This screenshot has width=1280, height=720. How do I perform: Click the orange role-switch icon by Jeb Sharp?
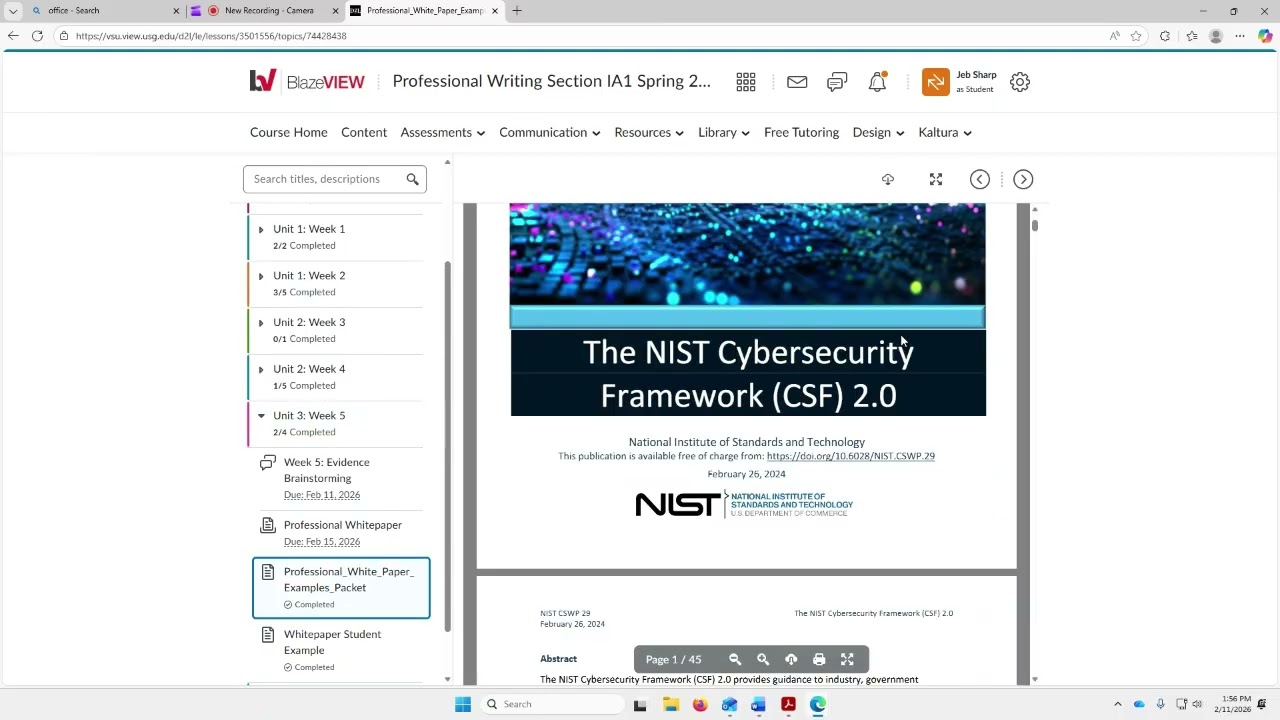point(935,82)
